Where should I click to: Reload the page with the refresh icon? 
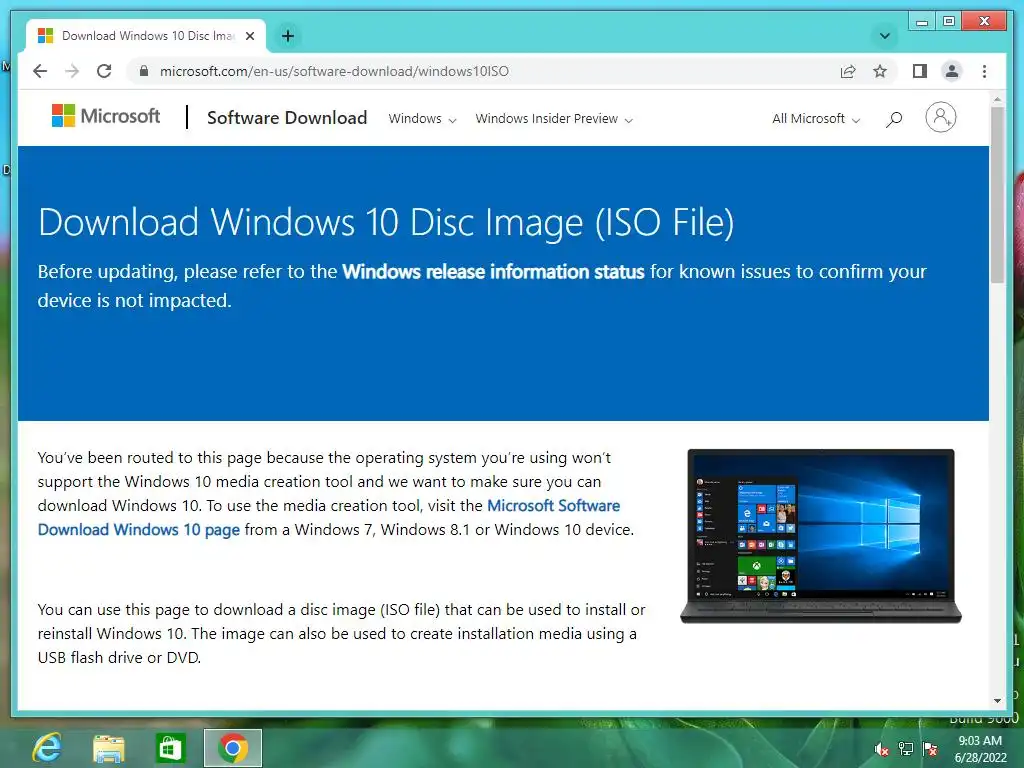coord(104,71)
